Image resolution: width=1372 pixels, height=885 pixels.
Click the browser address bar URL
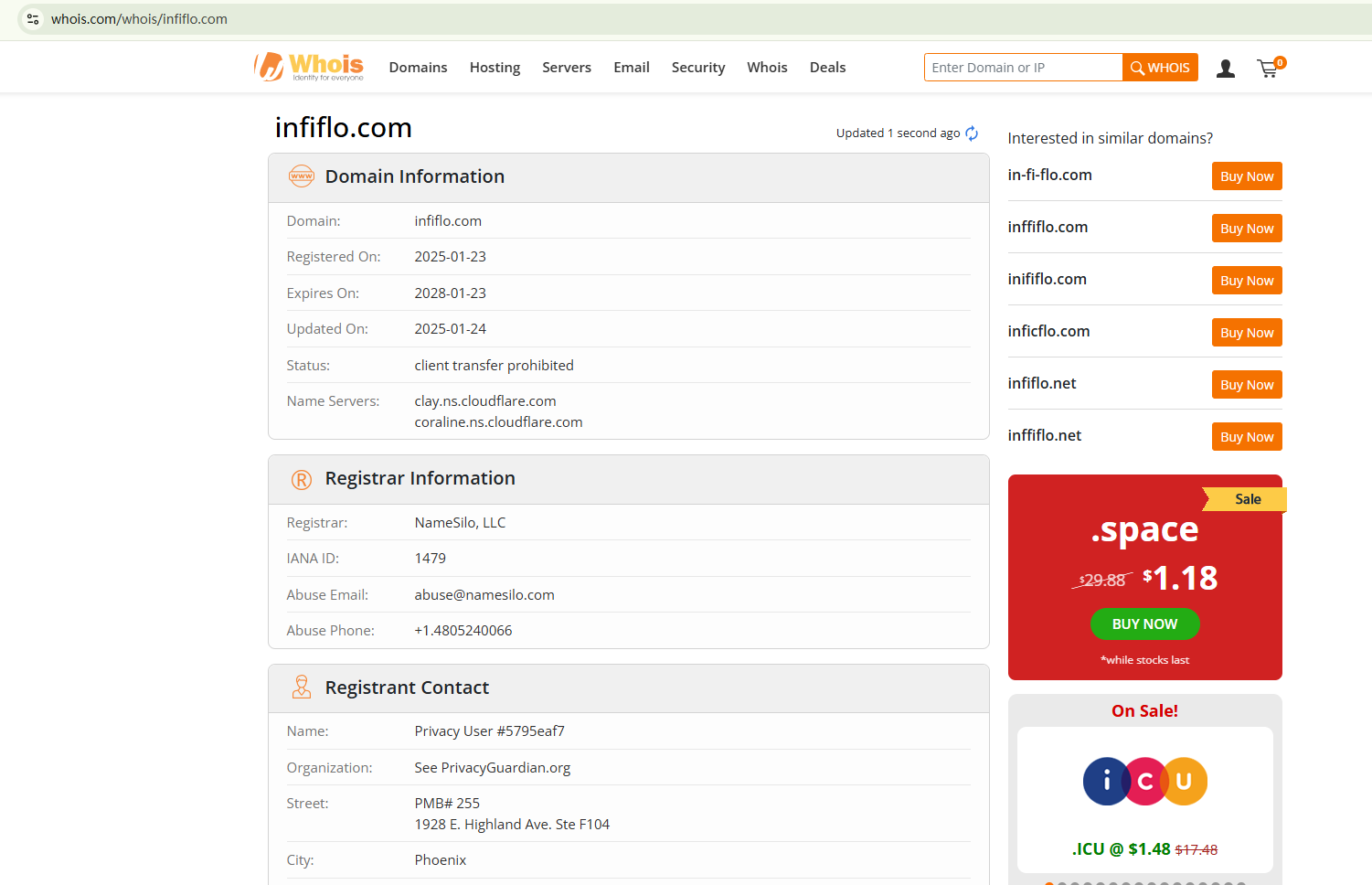(139, 19)
